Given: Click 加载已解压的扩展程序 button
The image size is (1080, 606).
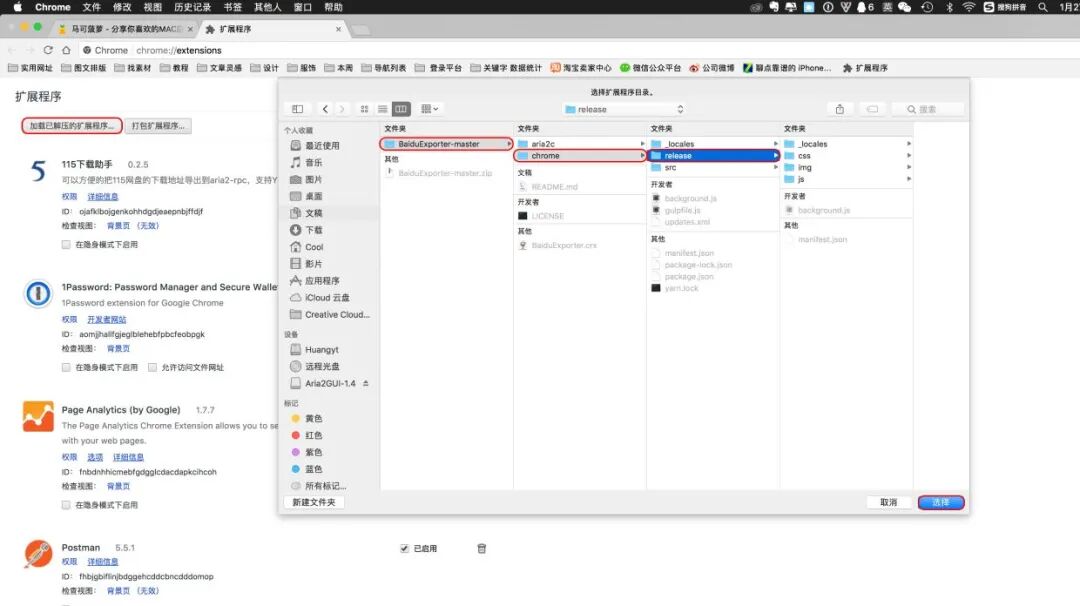Looking at the screenshot, I should click(71, 128).
